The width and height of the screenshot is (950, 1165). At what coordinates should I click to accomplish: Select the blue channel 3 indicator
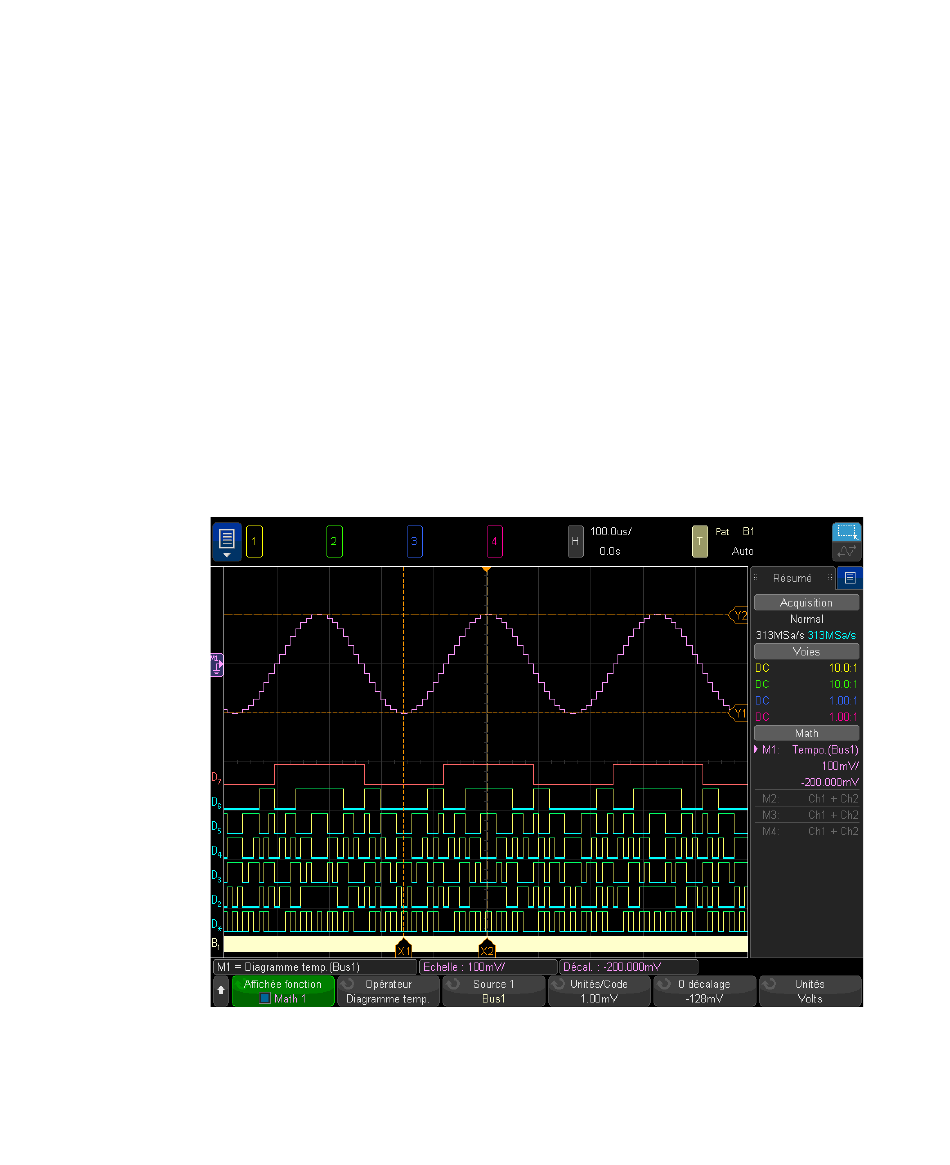click(x=414, y=542)
